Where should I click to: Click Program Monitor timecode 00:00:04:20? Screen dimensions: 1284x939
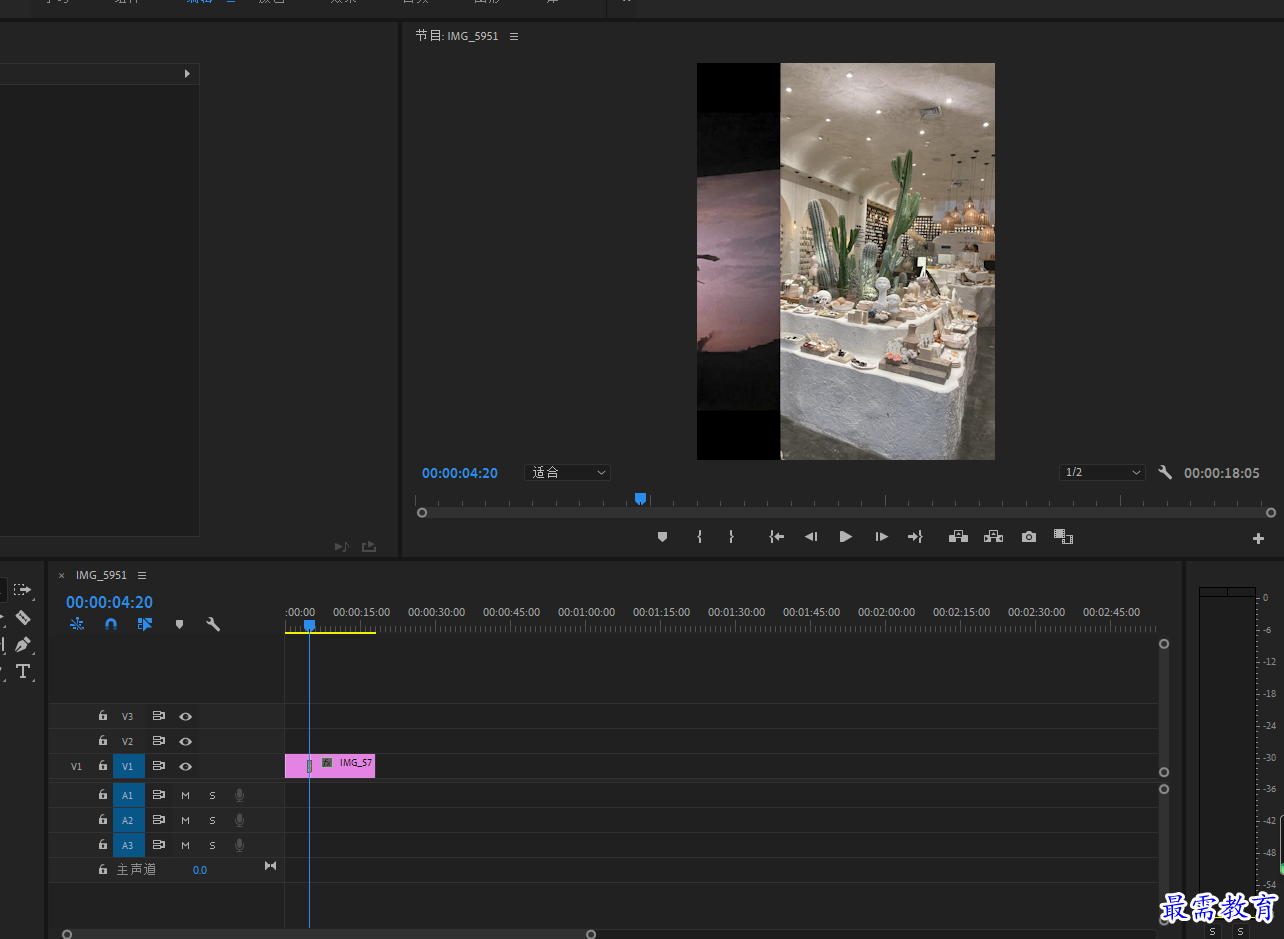pos(460,473)
